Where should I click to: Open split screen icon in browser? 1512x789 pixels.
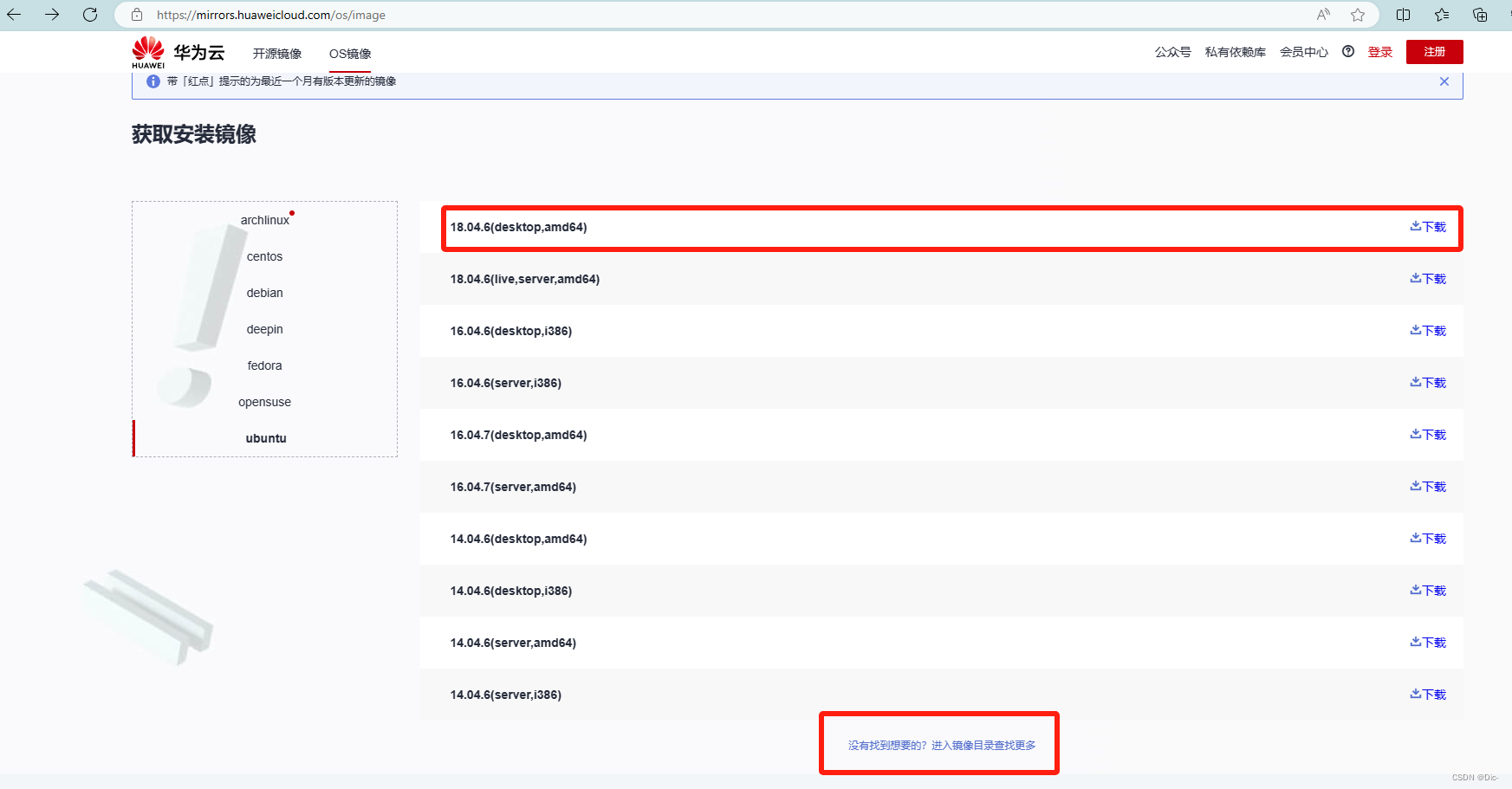click(x=1404, y=15)
